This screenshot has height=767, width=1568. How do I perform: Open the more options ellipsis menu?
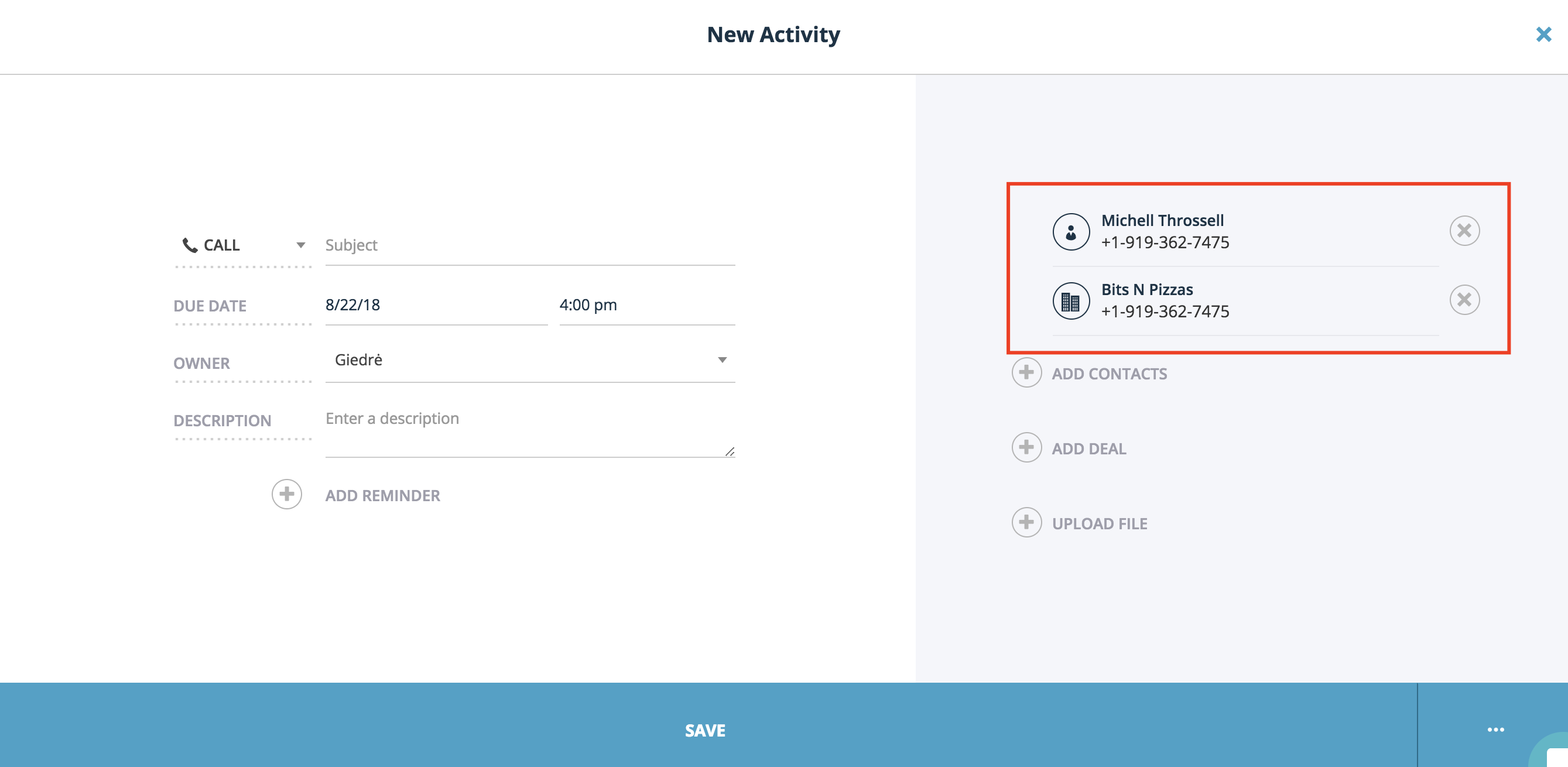click(x=1495, y=730)
